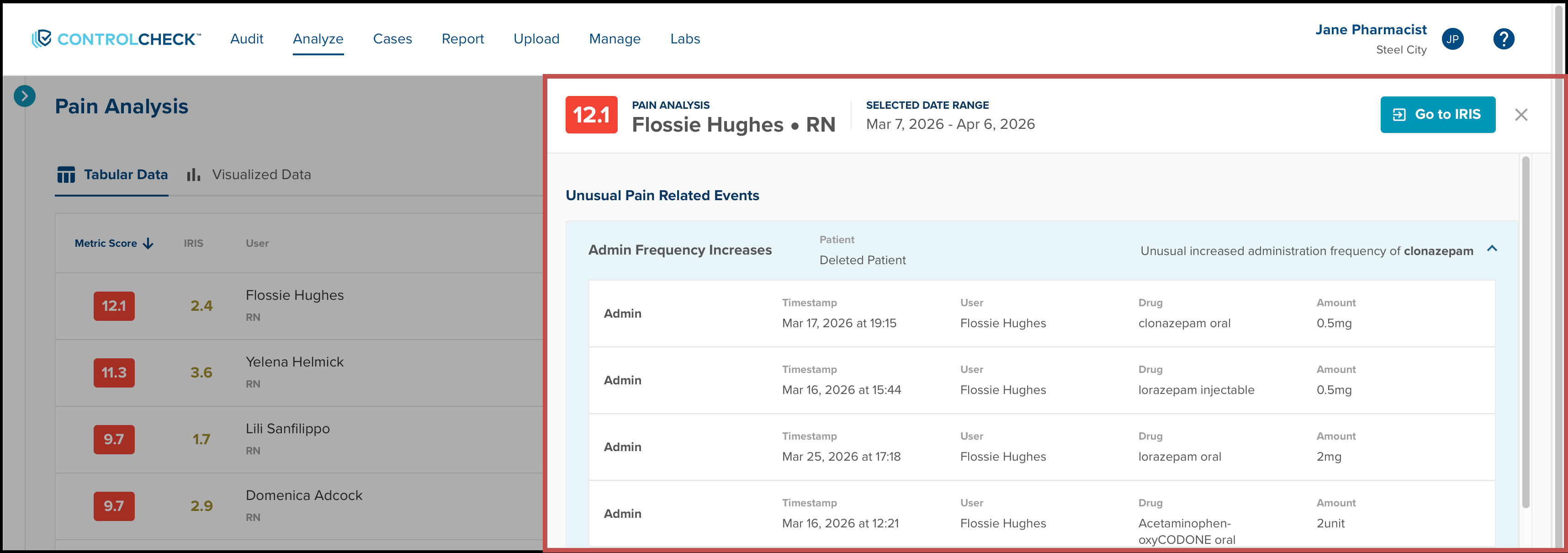Collapse the Admin Frequency Increases section
The image size is (1568, 553).
tap(1492, 249)
